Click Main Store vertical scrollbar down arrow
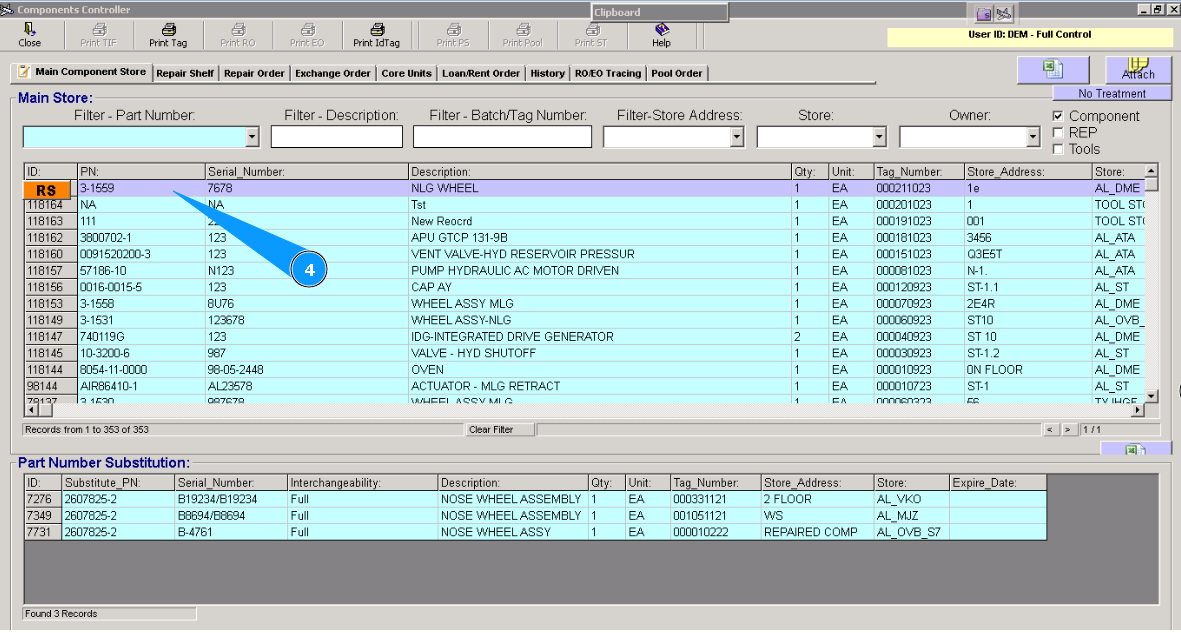 (1151, 396)
